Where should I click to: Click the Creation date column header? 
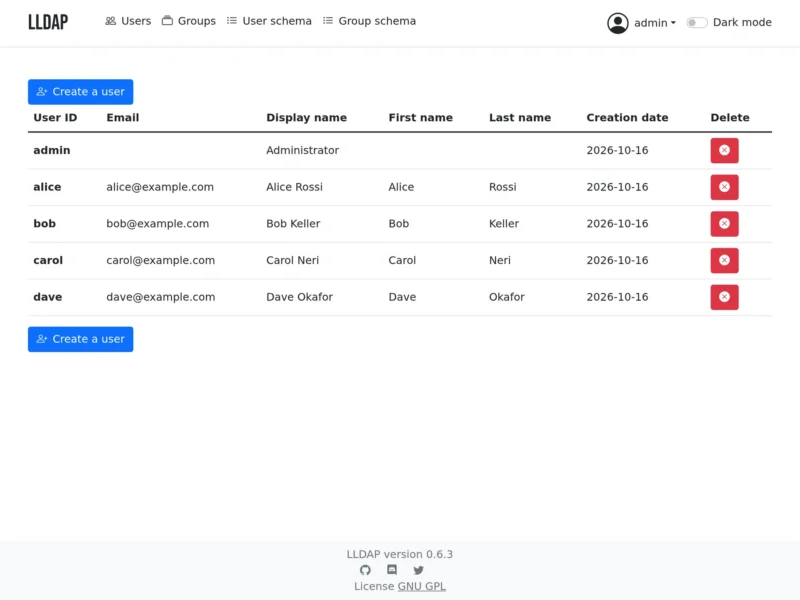pyautogui.click(x=627, y=118)
